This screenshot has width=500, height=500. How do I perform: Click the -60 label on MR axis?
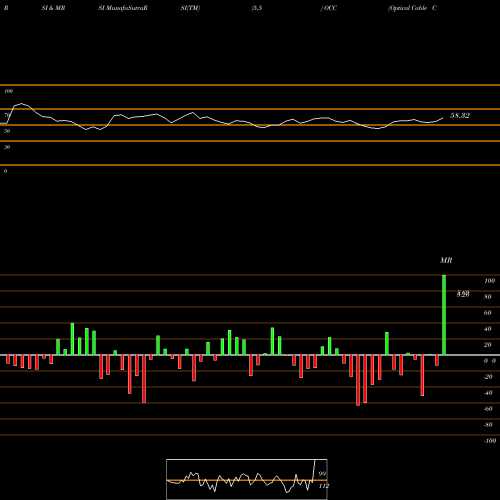(x=488, y=409)
